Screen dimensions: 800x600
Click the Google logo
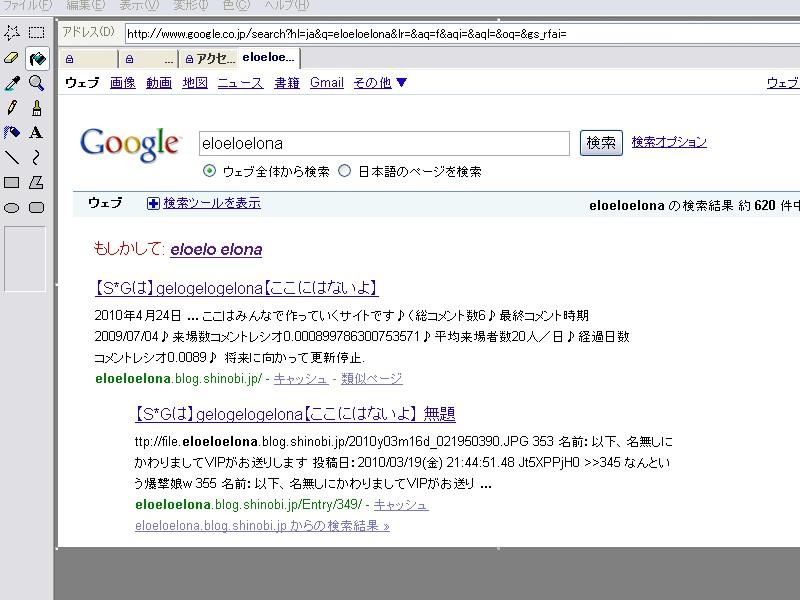pyautogui.click(x=130, y=144)
